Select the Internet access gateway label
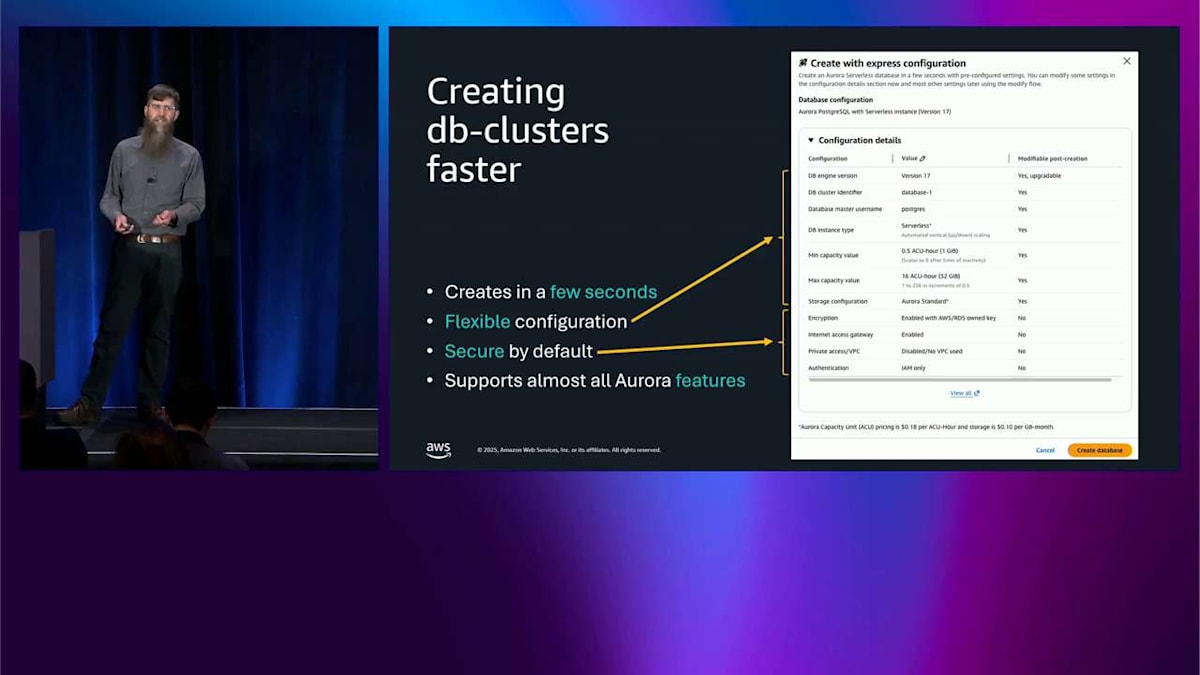The width and height of the screenshot is (1200, 675). pos(841,334)
